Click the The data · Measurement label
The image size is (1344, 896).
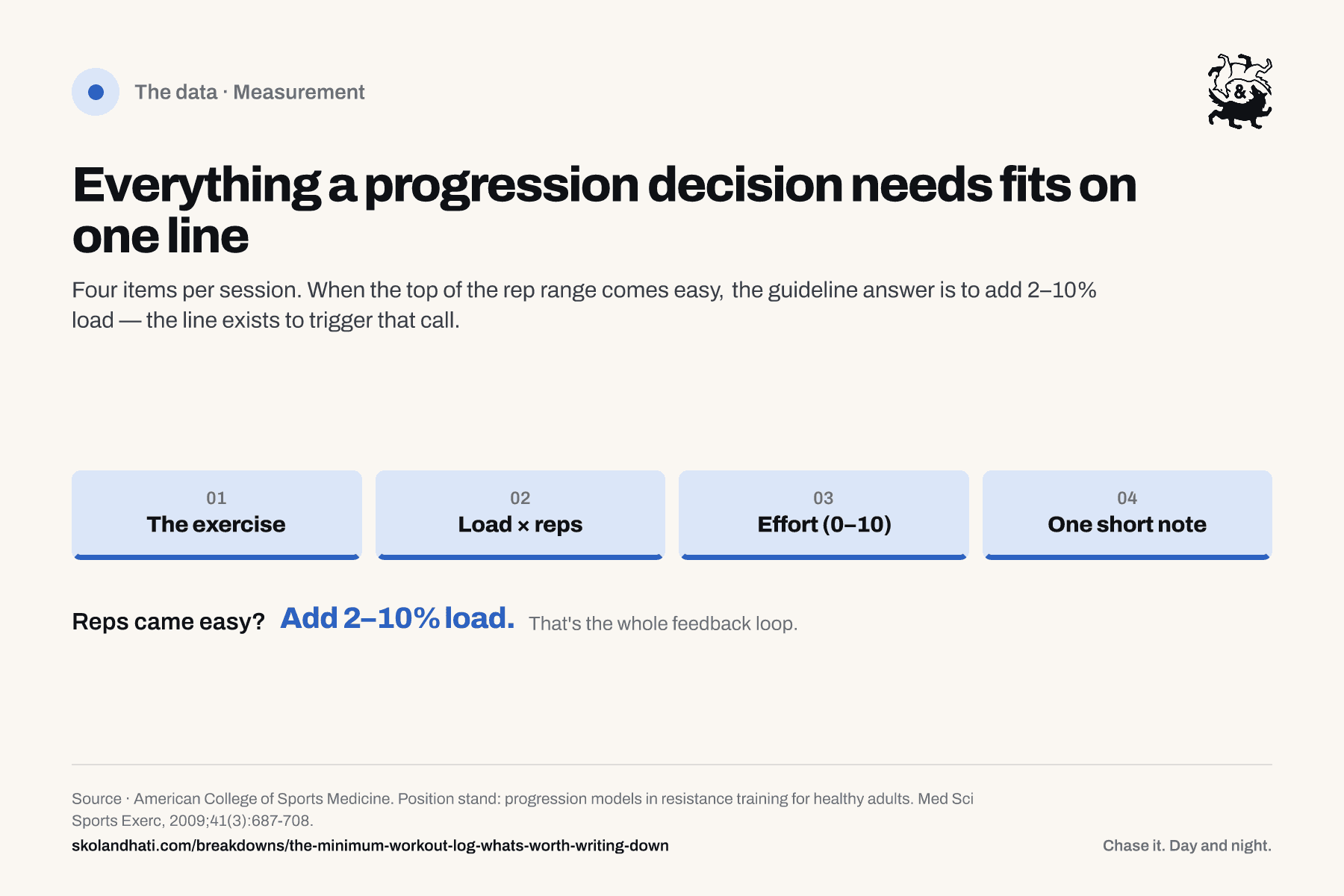click(x=249, y=92)
